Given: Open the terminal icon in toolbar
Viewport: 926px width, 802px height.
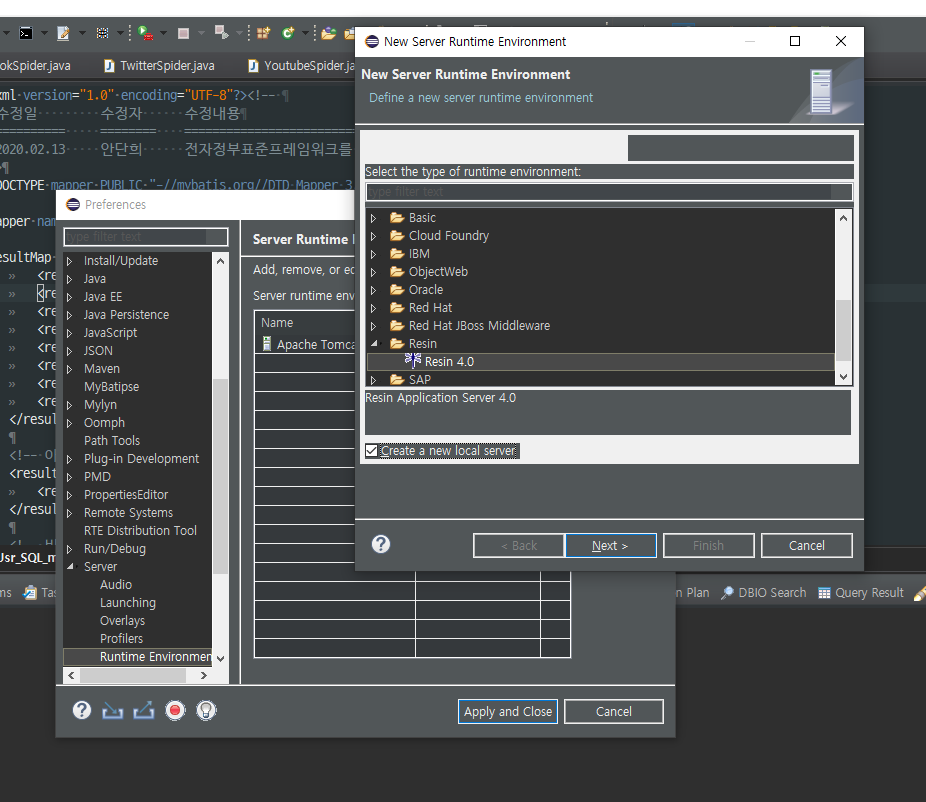Looking at the screenshot, I should click(27, 33).
